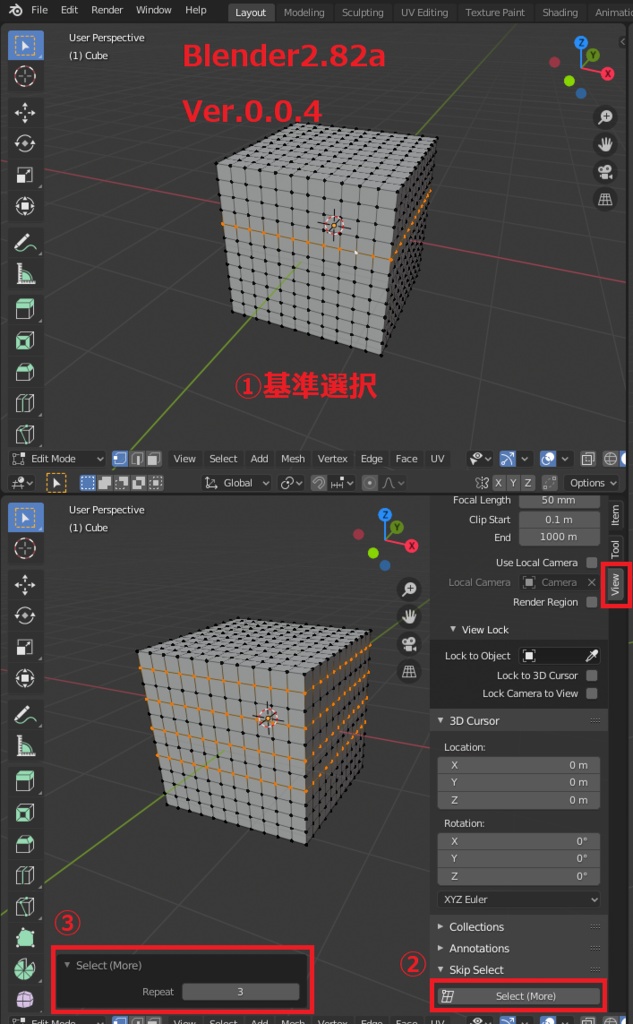The image size is (633, 1024).
Task: Select the Rotate tool in top viewport toolbar
Action: point(25,144)
